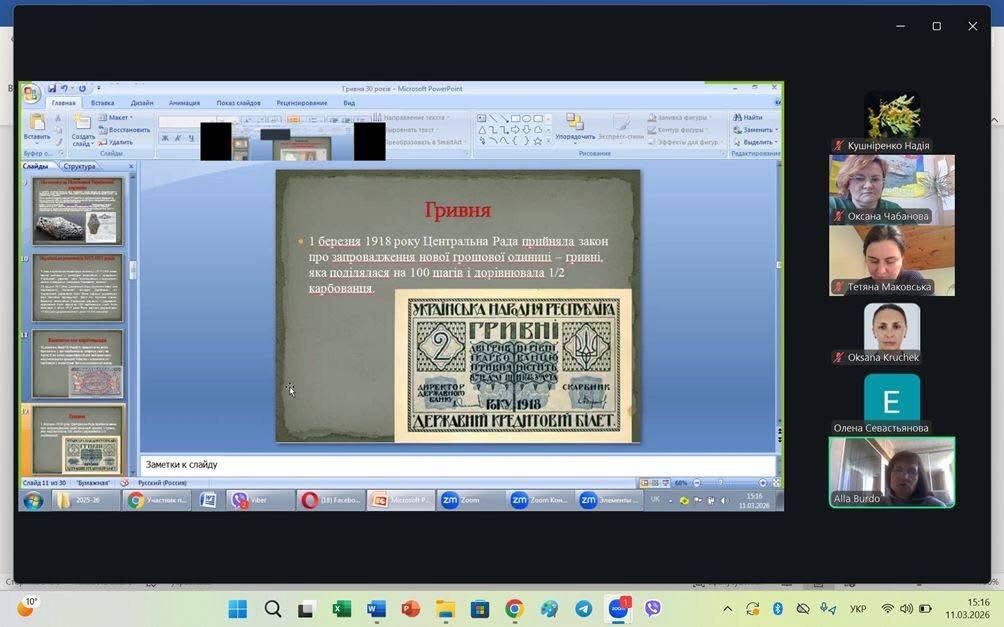The image size is (1004, 627).
Task: Open Viber from the bottom taskbar
Action: click(653, 609)
